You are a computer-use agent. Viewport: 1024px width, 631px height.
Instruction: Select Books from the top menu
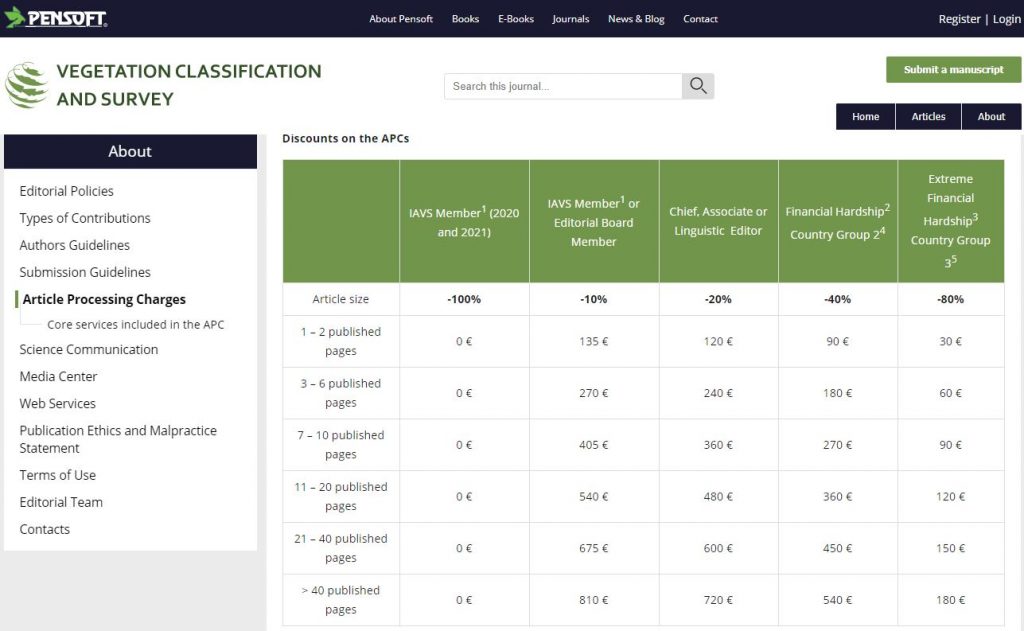(x=465, y=19)
